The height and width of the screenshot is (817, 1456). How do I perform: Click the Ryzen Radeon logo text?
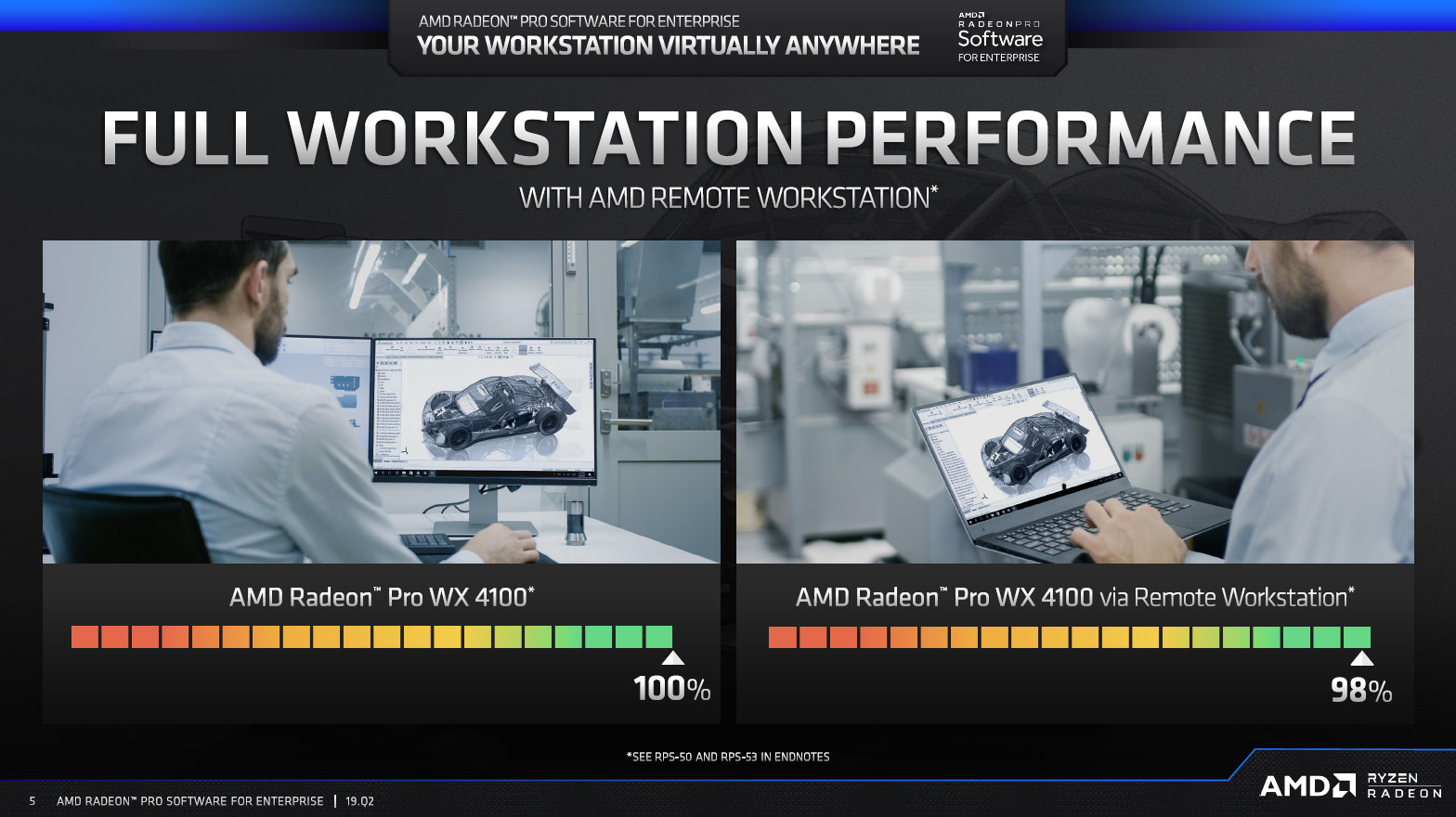pos(1405,785)
